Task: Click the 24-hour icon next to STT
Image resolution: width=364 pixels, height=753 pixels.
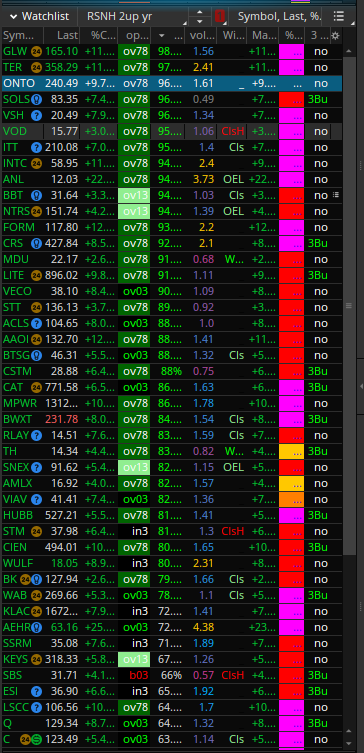Action: tap(36, 307)
